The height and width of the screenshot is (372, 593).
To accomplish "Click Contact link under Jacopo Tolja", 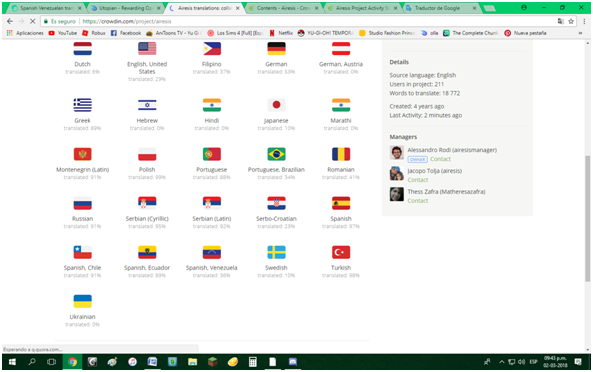I will [x=418, y=180].
